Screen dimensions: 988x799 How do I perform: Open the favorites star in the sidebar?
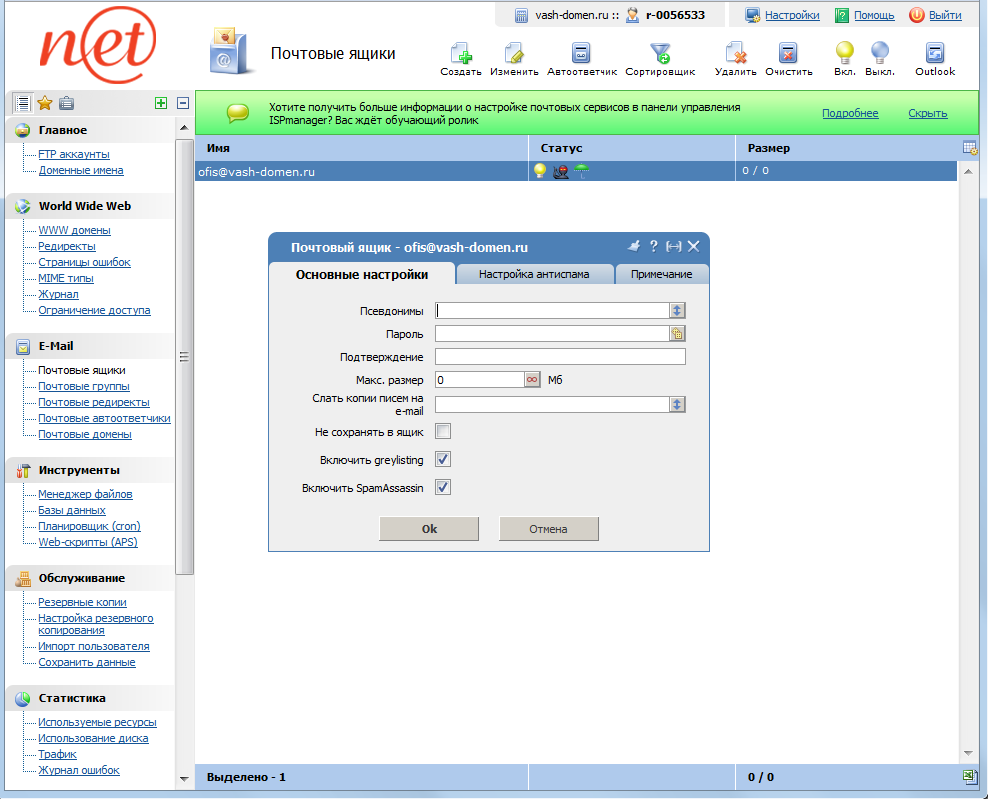tap(44, 102)
